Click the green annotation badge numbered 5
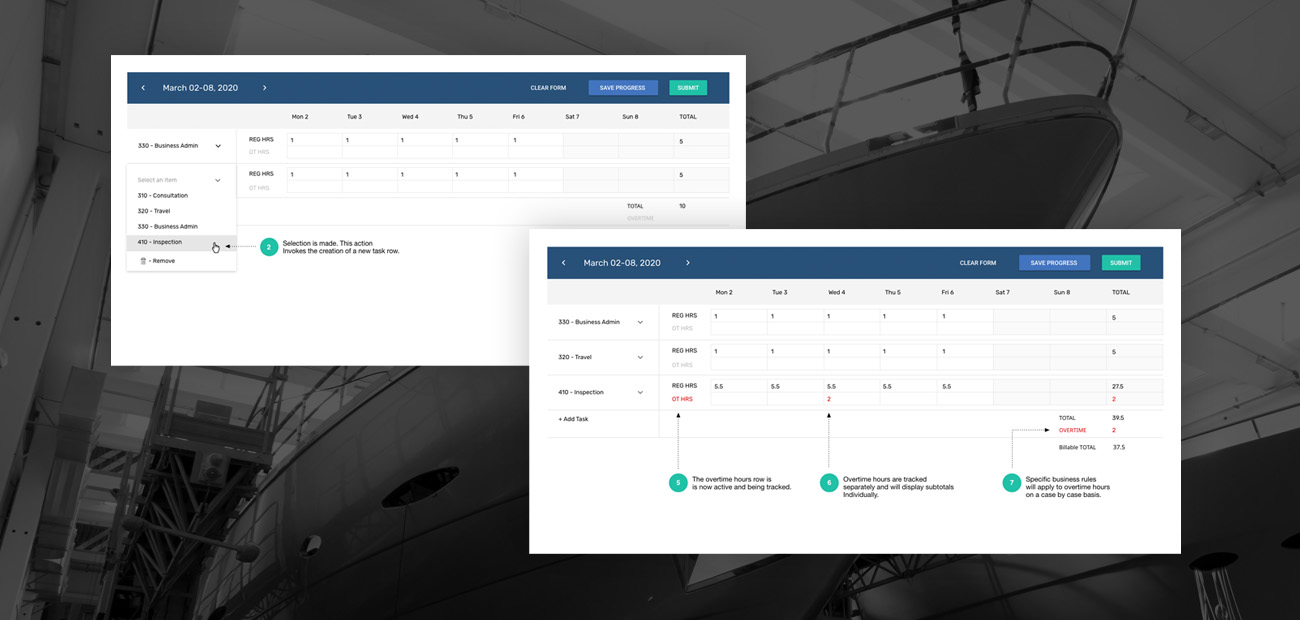Image resolution: width=1300 pixels, height=620 pixels. [x=678, y=483]
